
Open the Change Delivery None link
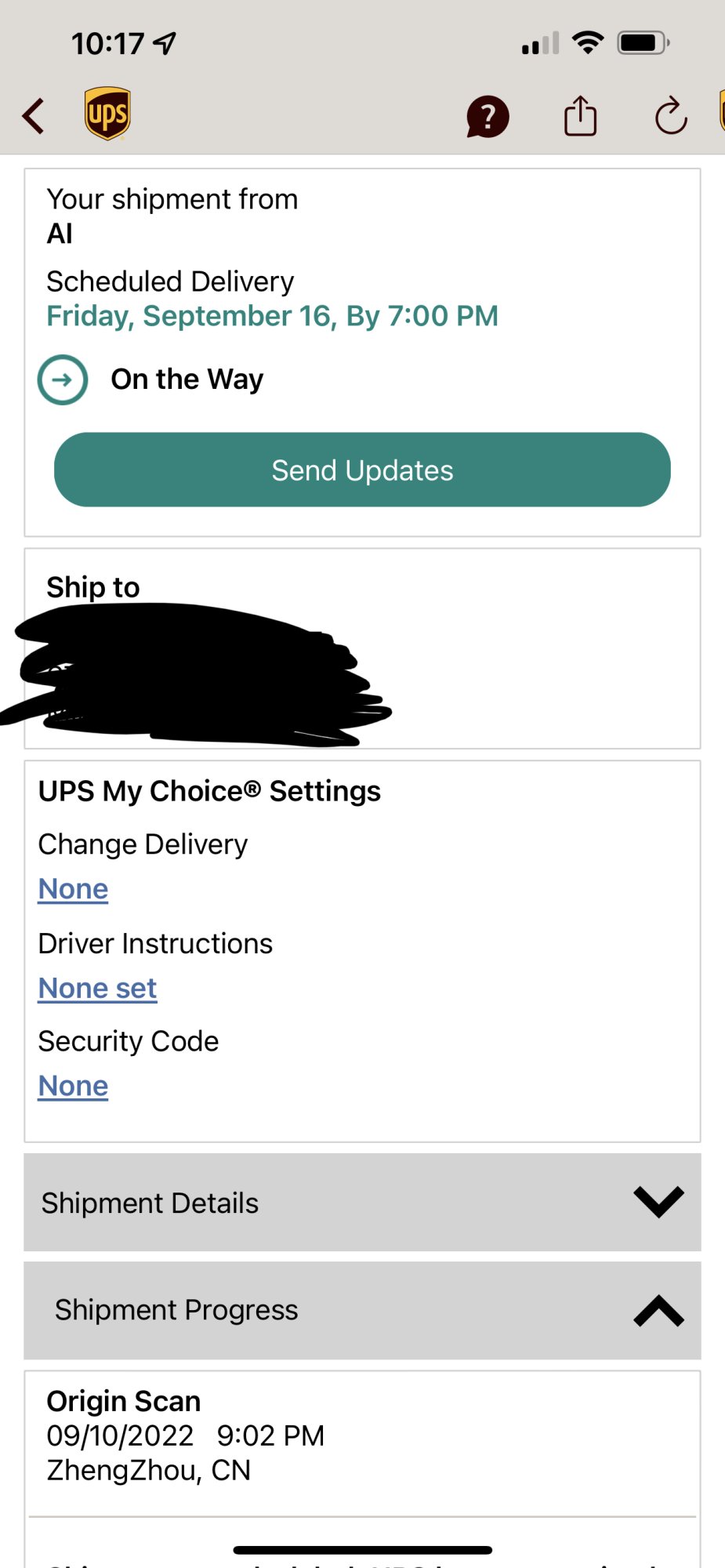click(x=73, y=889)
